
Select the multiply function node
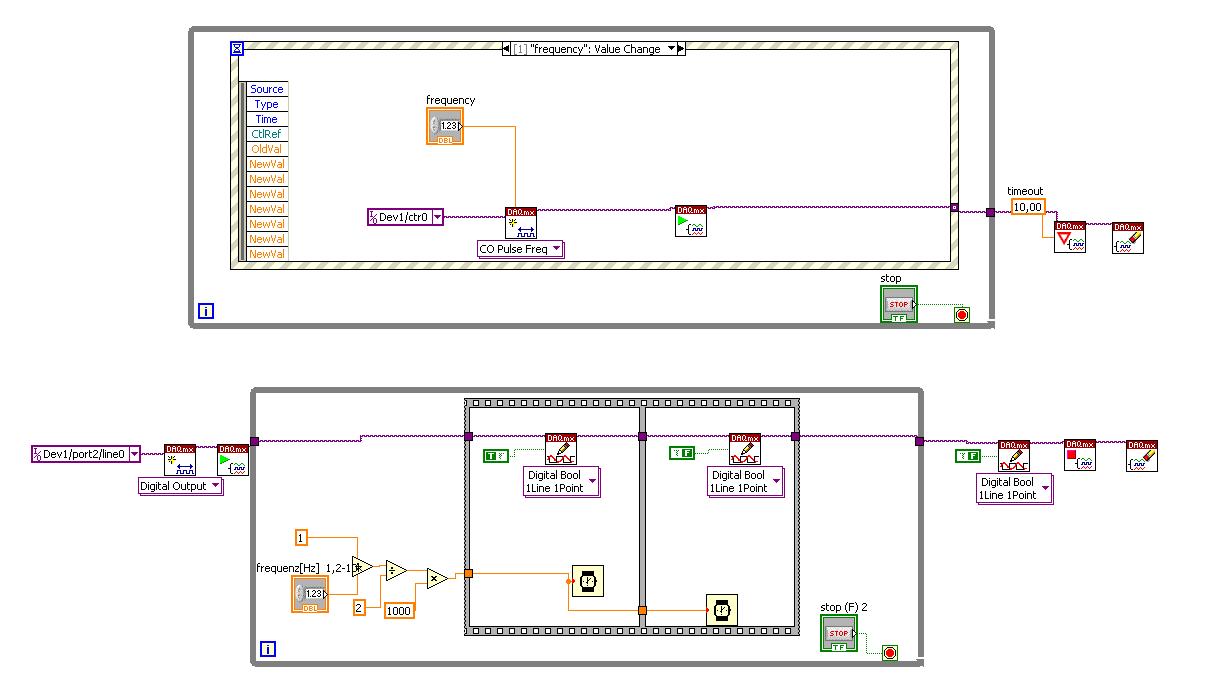click(x=437, y=578)
